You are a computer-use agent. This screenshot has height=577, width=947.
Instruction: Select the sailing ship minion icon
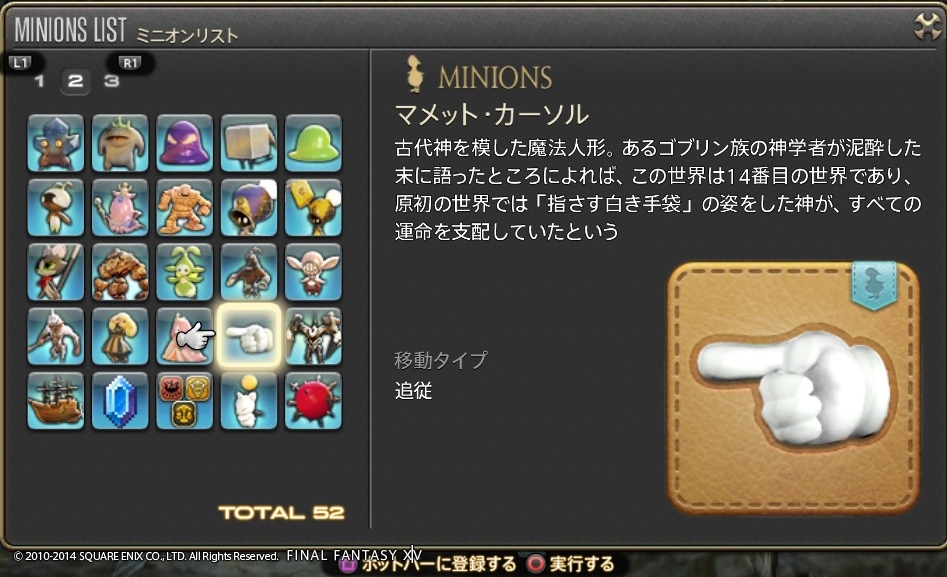click(56, 401)
